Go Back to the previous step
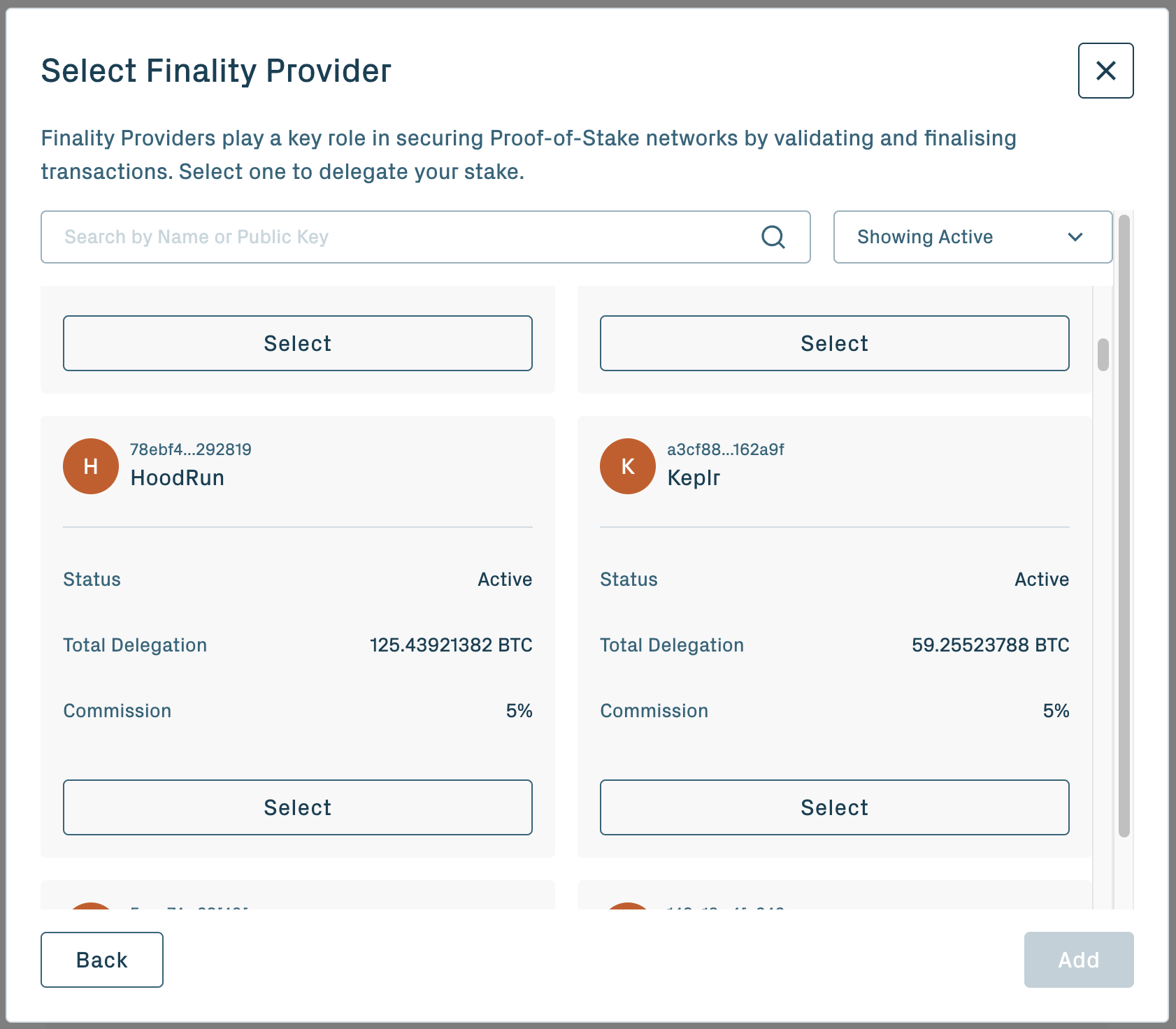1176x1029 pixels. (102, 960)
